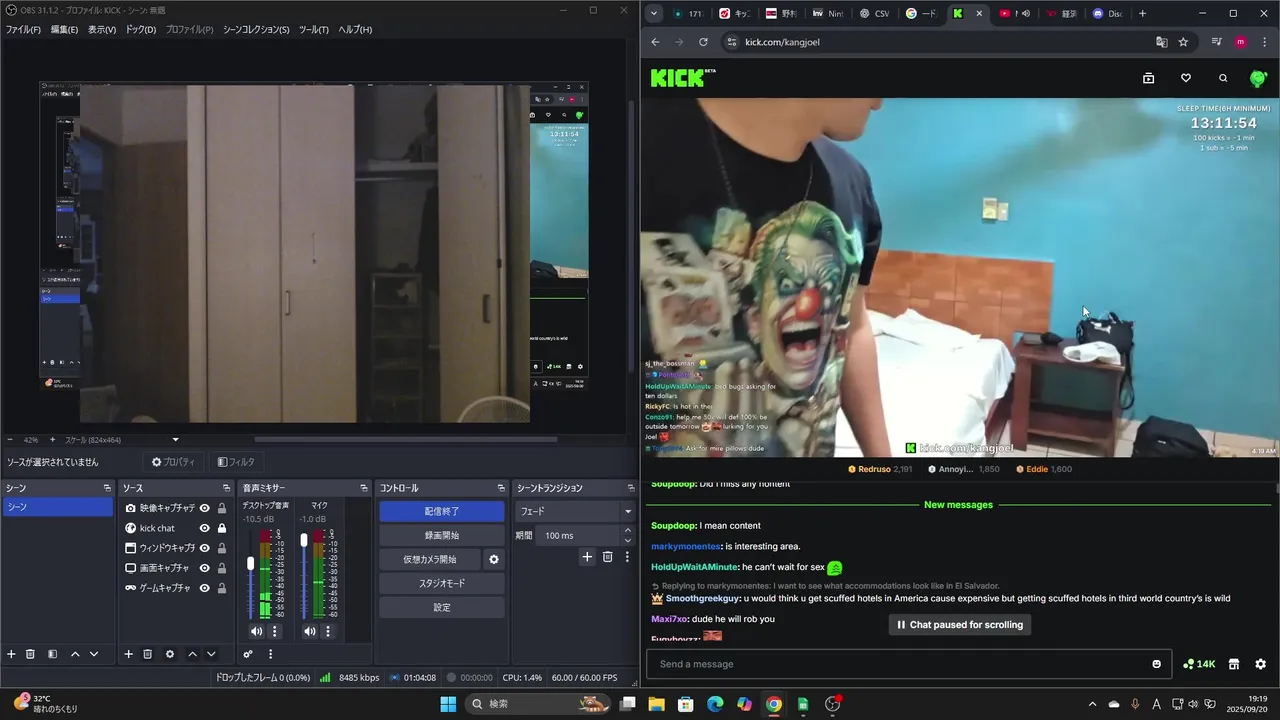Open Kick profile avatar menu
Viewport: 1280px width, 720px height.
point(1258,78)
